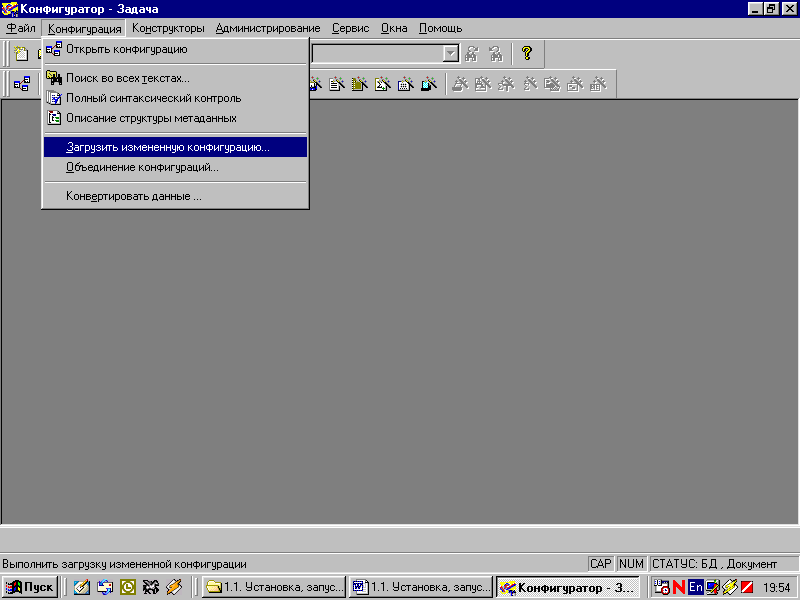Screen dimensions: 800x600
Task: Click the Open configuration toolbar icon below New
Action: point(22,84)
